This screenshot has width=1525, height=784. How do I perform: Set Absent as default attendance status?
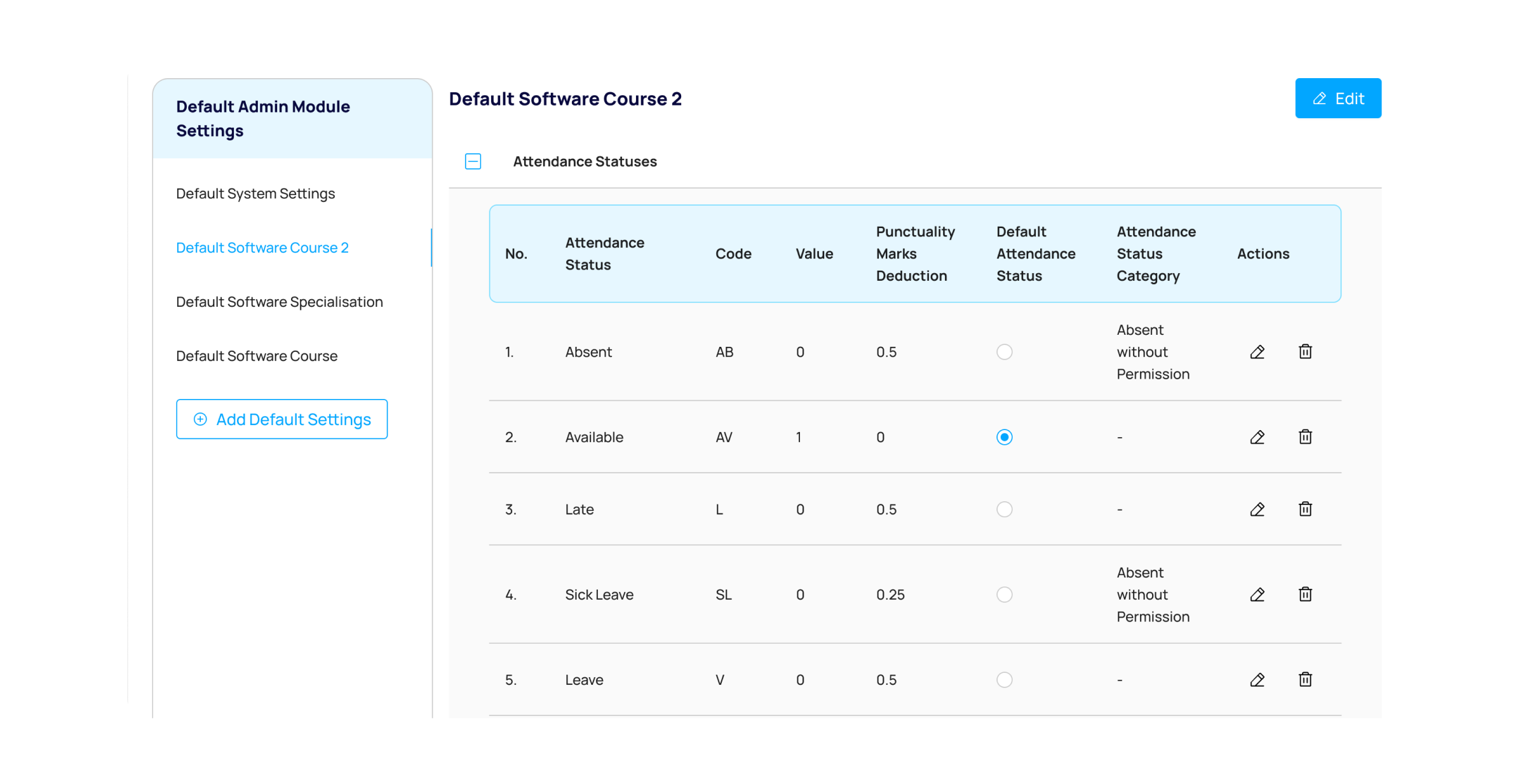[x=1004, y=352]
